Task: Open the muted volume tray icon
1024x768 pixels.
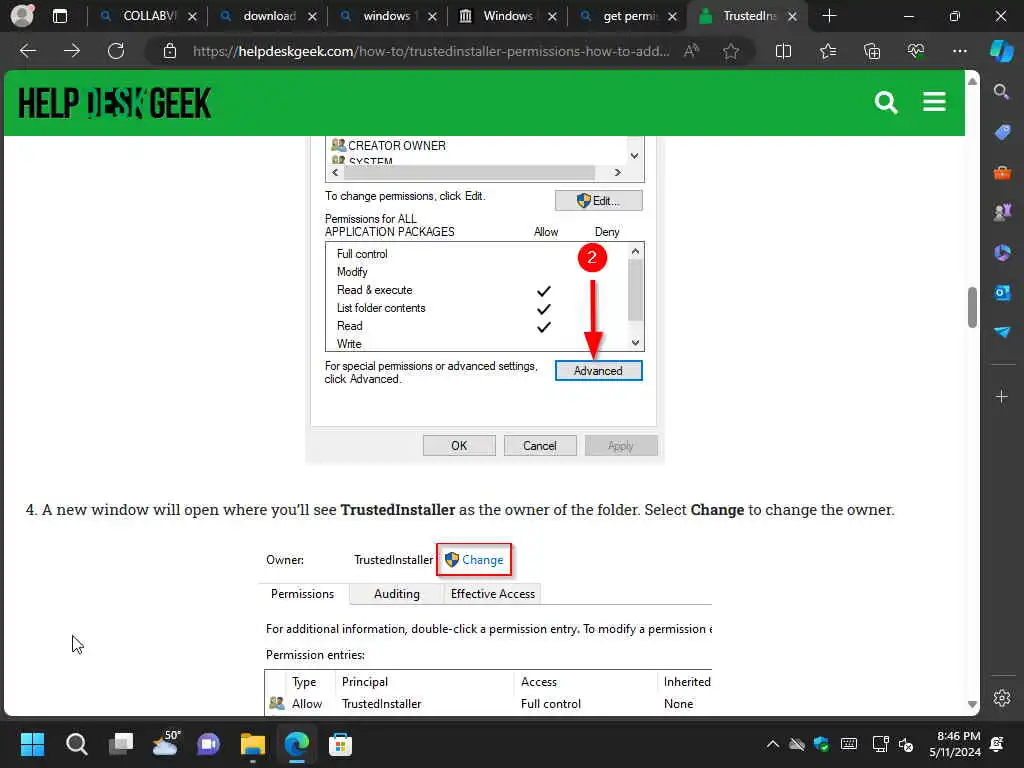Action: tap(906, 744)
